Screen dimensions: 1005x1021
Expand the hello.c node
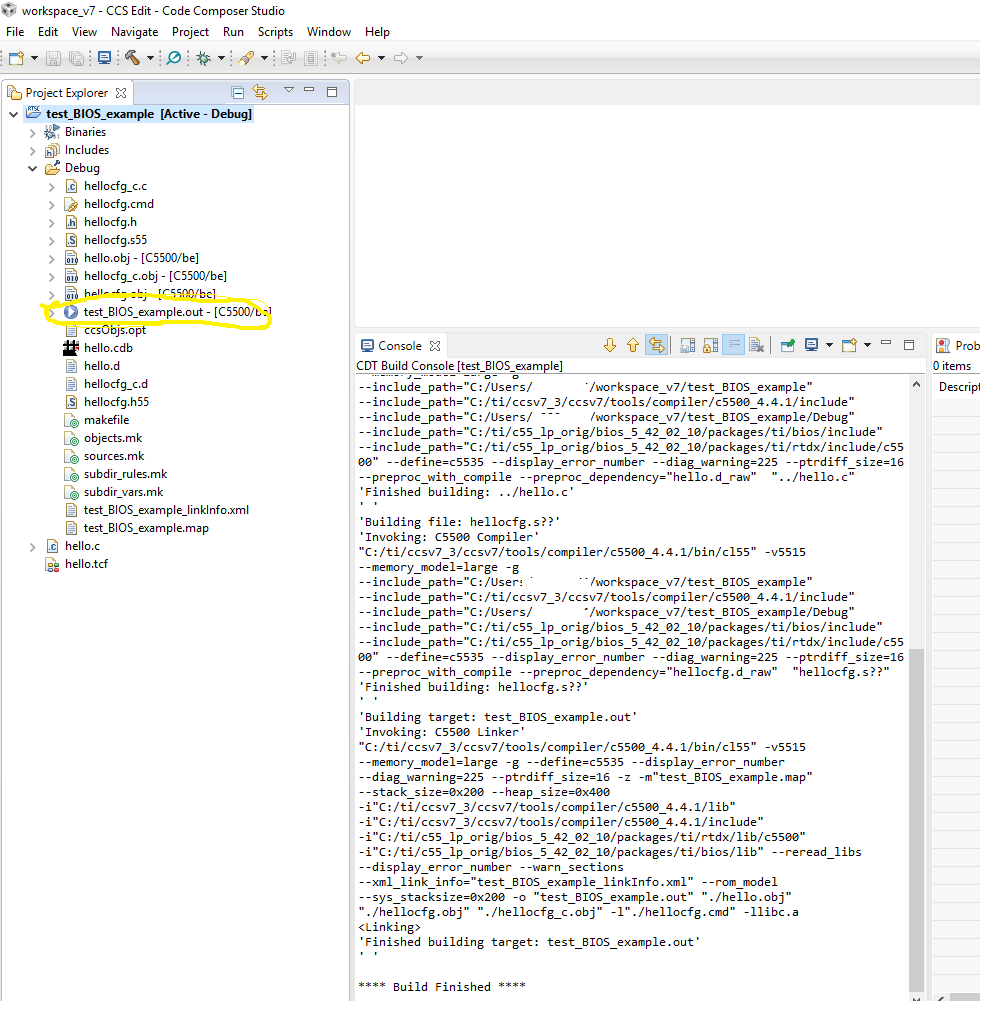[x=33, y=547]
